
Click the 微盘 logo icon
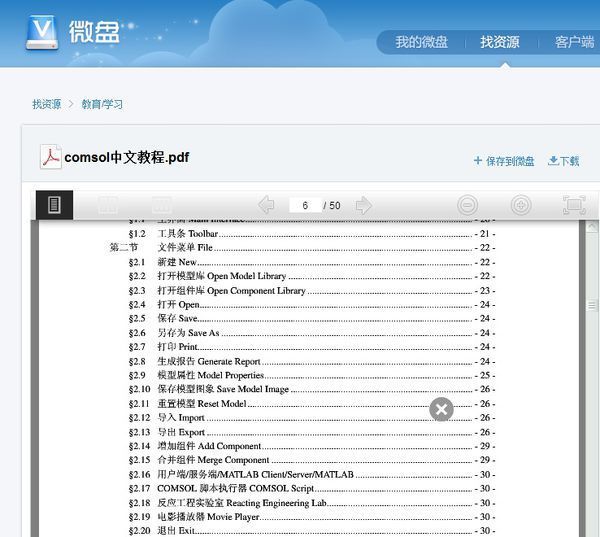click(42, 32)
